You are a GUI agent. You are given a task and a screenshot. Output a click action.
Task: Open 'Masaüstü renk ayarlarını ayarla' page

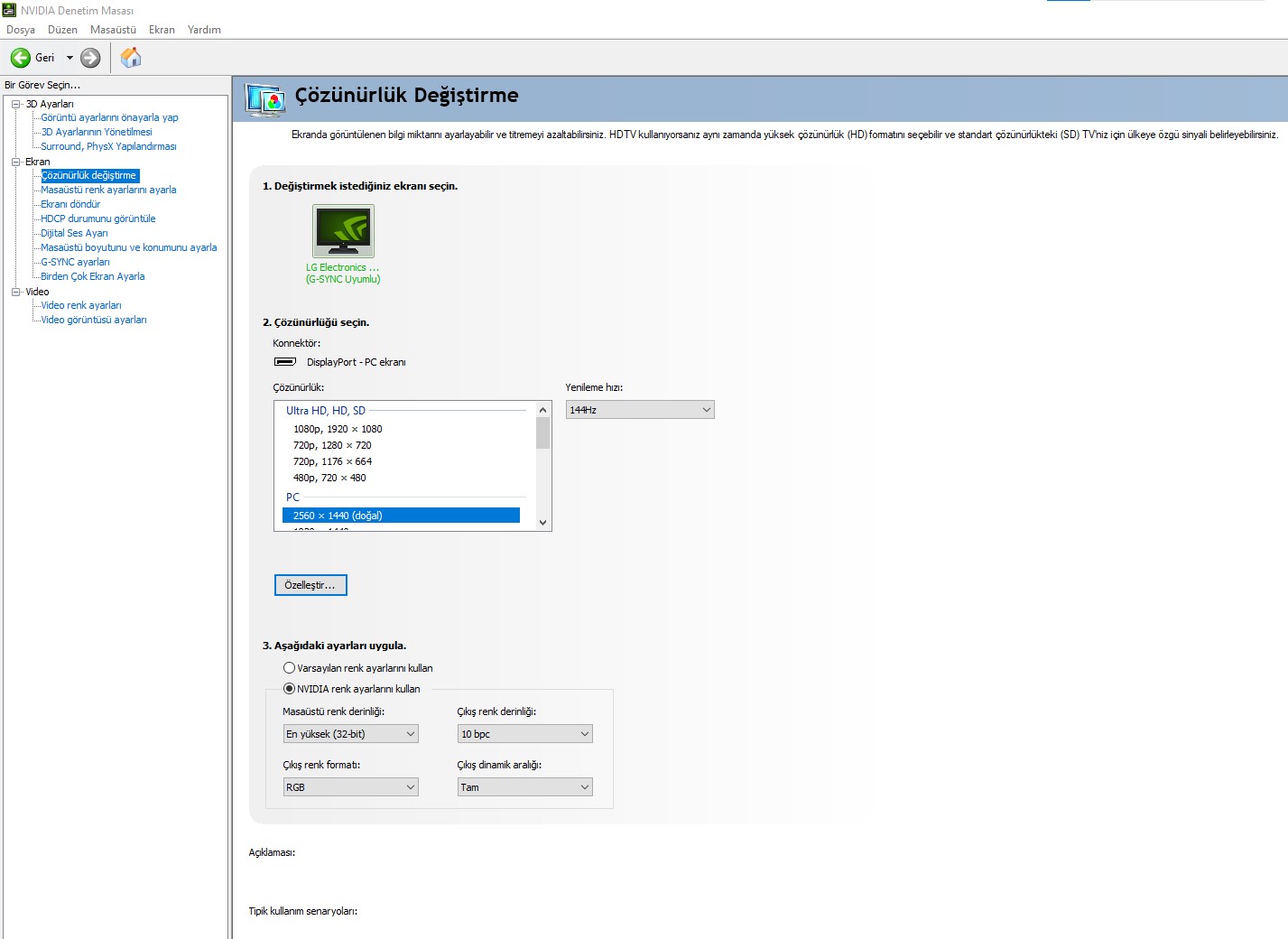coord(108,190)
